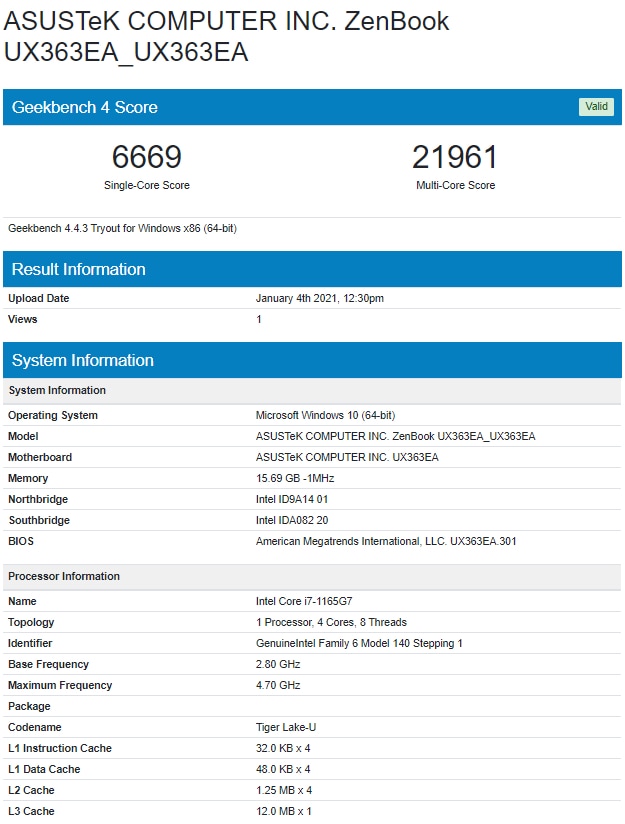Click the gray System Information subheading
625x824 pixels.
coord(57,390)
